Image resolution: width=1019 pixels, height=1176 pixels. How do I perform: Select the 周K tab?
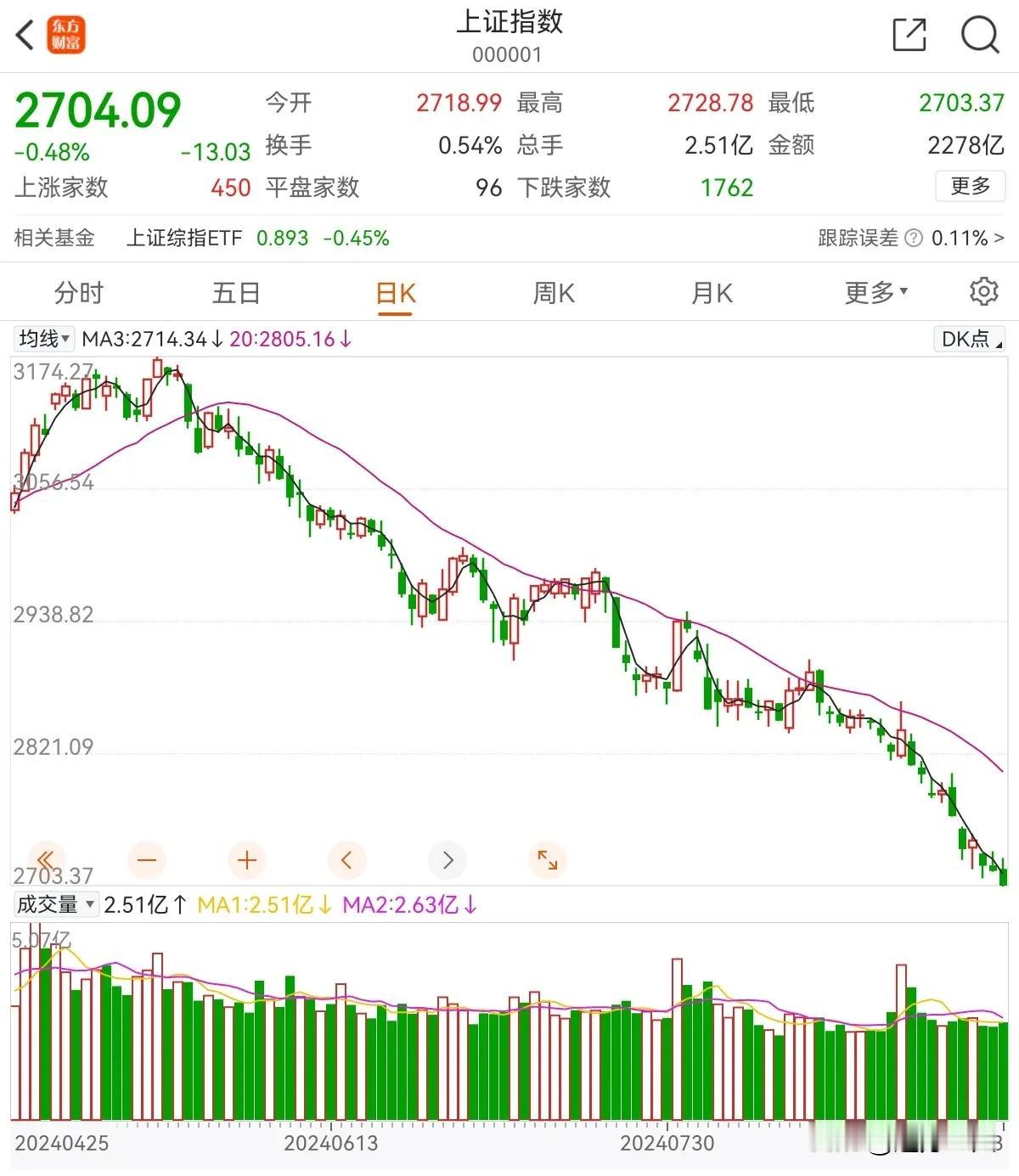pyautogui.click(x=554, y=293)
